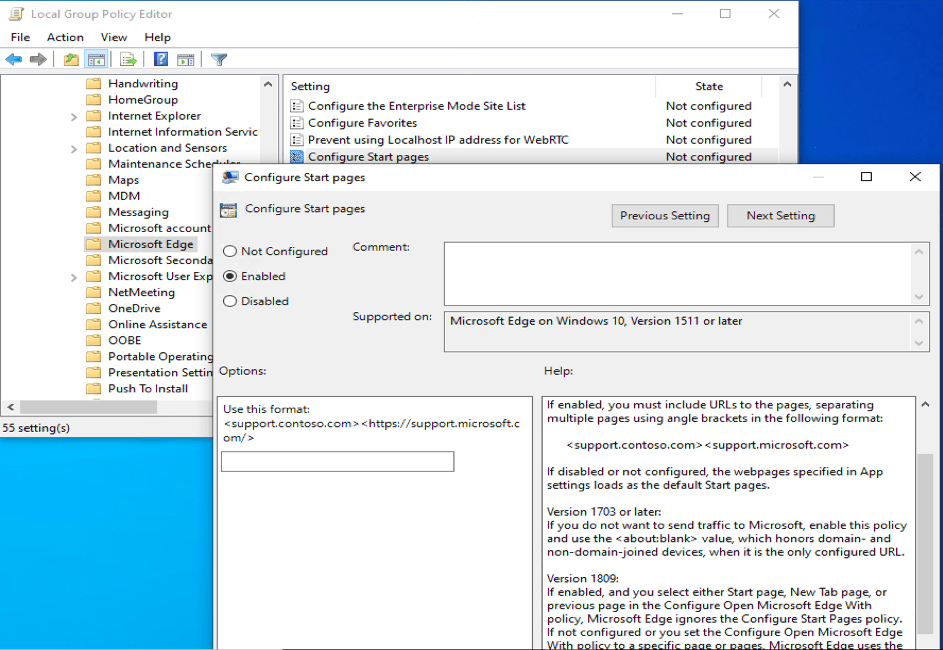The width and height of the screenshot is (943, 650).
Task: Expand the Microsoft User Exp tree node
Action: pyautogui.click(x=73, y=277)
